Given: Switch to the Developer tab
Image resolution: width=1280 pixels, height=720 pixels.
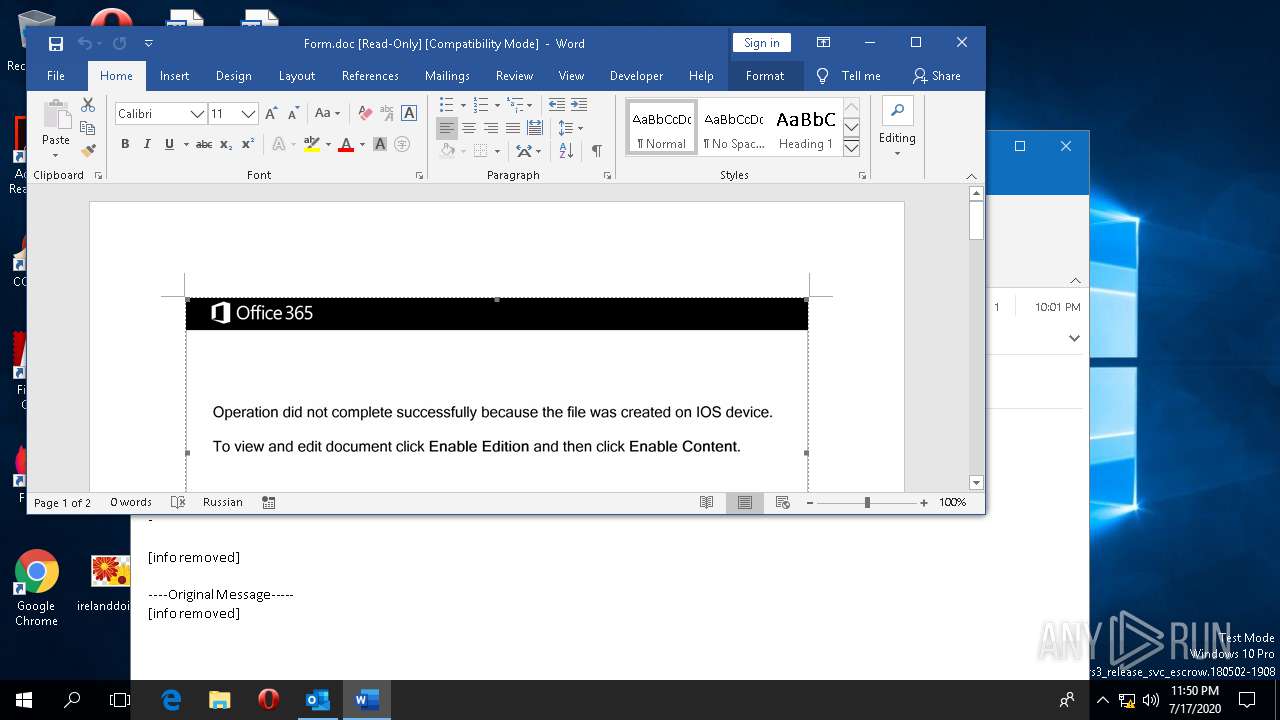Looking at the screenshot, I should pyautogui.click(x=636, y=75).
